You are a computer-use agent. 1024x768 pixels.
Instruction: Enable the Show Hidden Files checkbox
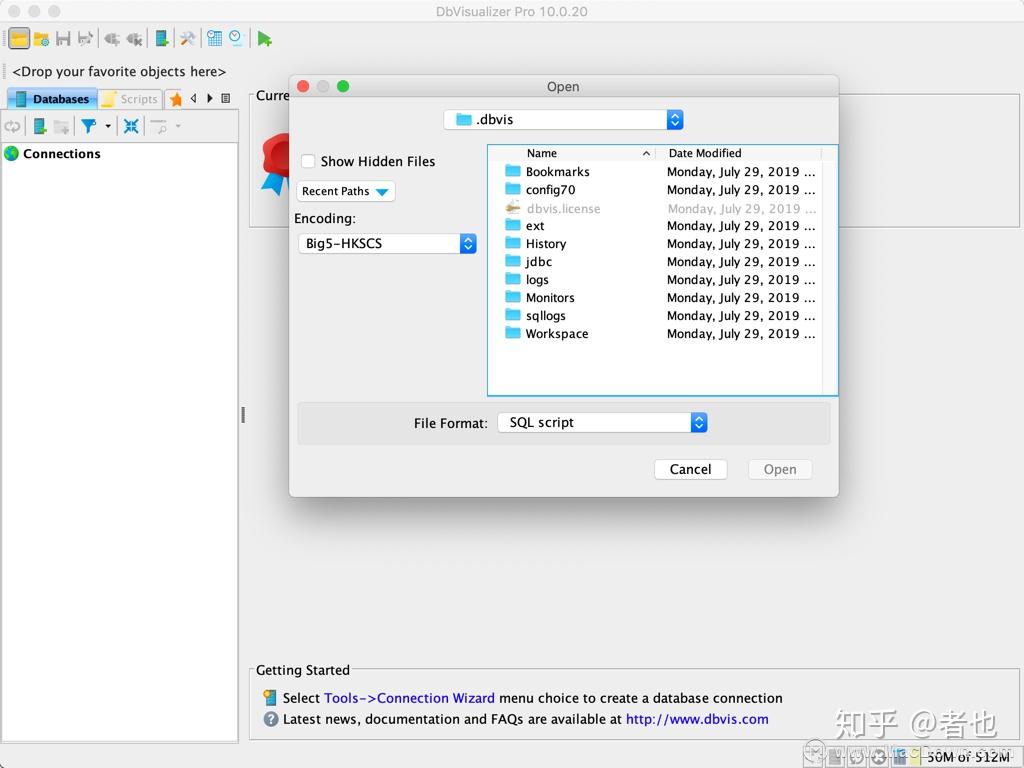[308, 161]
